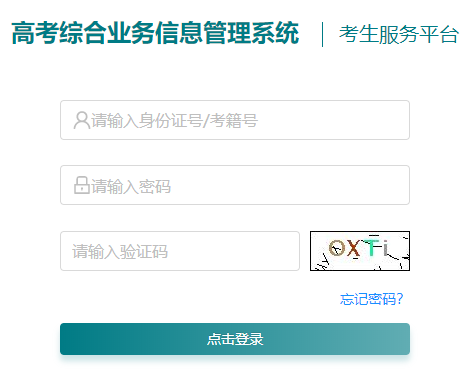Click the 请输入验证码 placeholder text
475x388 pixels.
click(120, 251)
